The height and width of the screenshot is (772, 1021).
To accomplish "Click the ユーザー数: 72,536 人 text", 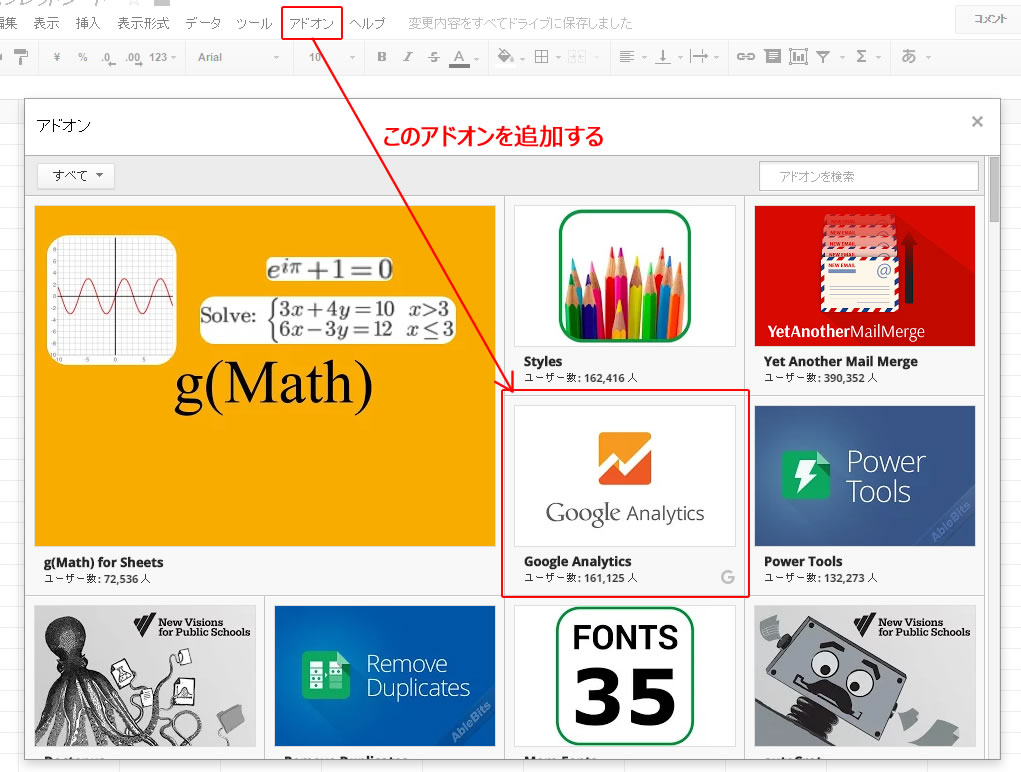I will click(97, 579).
